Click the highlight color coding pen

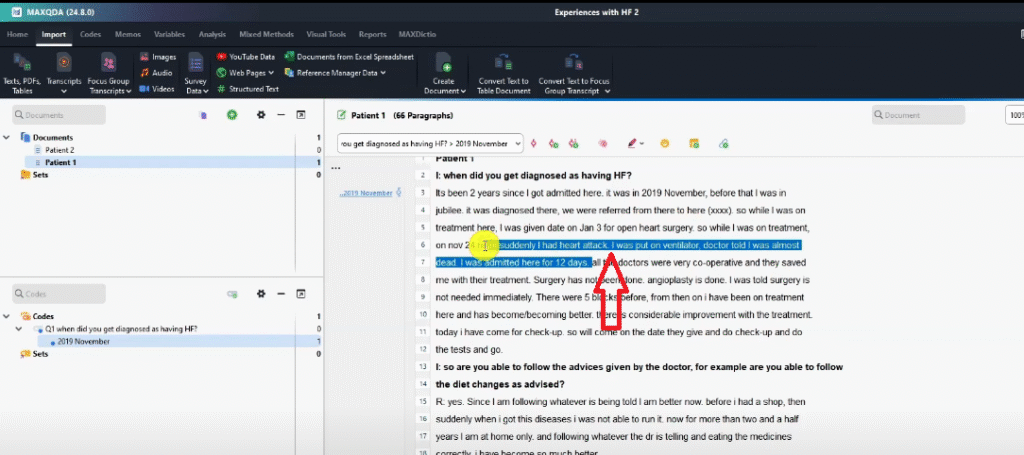click(x=632, y=144)
